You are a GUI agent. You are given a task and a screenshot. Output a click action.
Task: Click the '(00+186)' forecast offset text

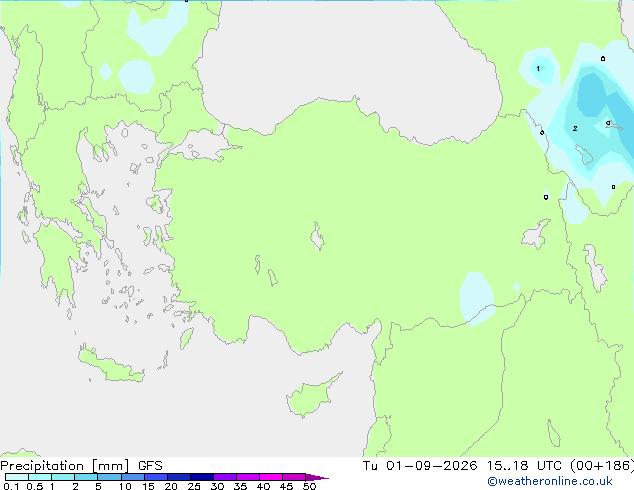[602, 466]
